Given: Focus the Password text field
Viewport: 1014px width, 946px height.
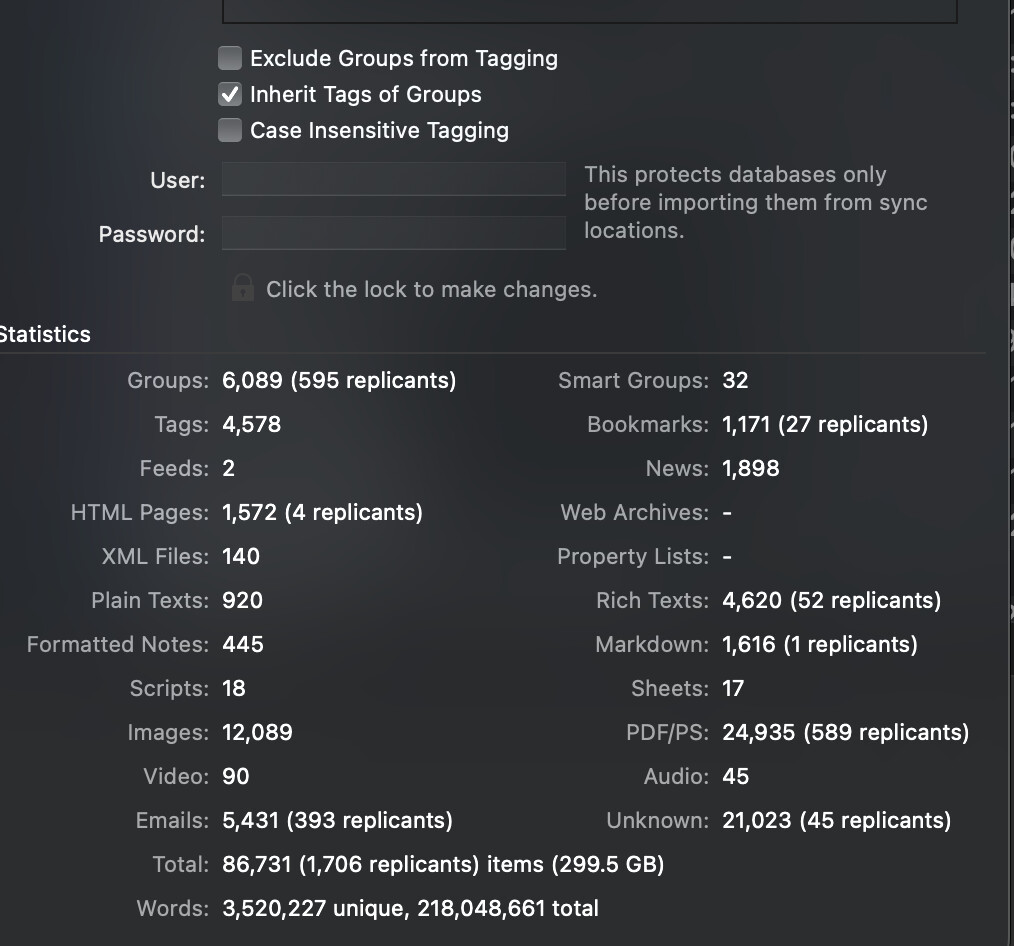Looking at the screenshot, I should 394,233.
